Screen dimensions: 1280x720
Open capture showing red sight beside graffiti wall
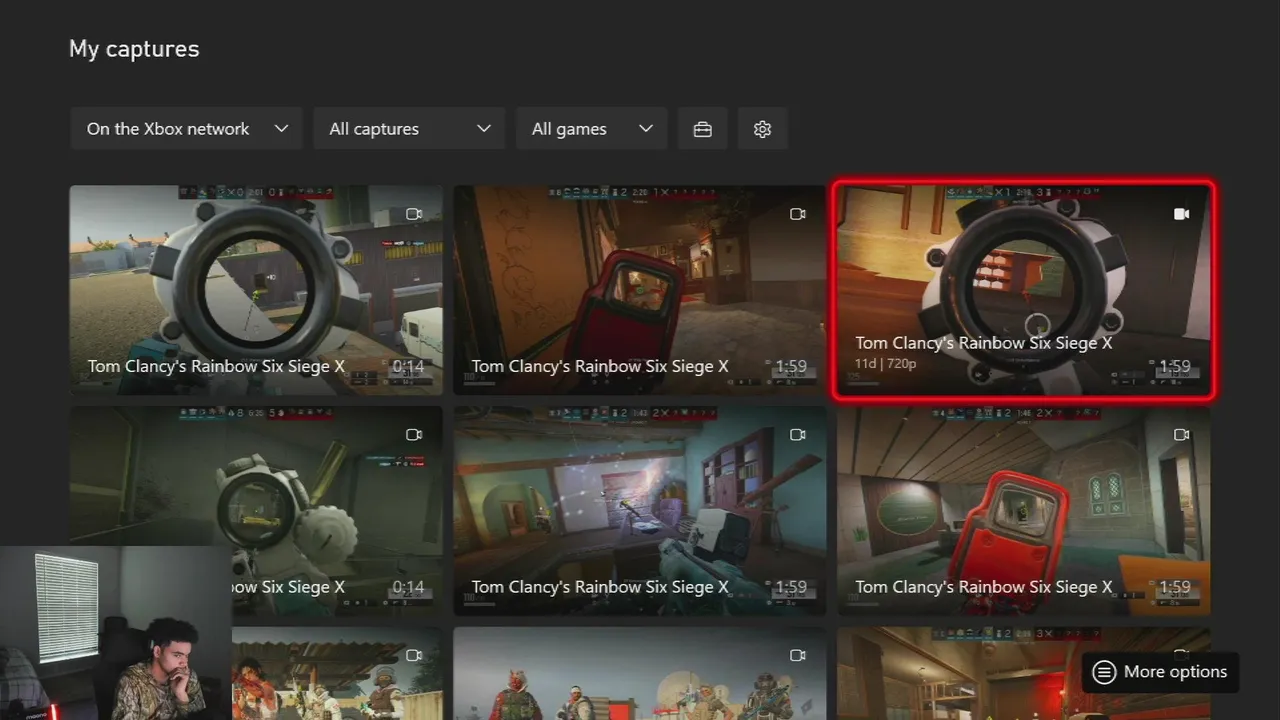pyautogui.click(x=640, y=290)
